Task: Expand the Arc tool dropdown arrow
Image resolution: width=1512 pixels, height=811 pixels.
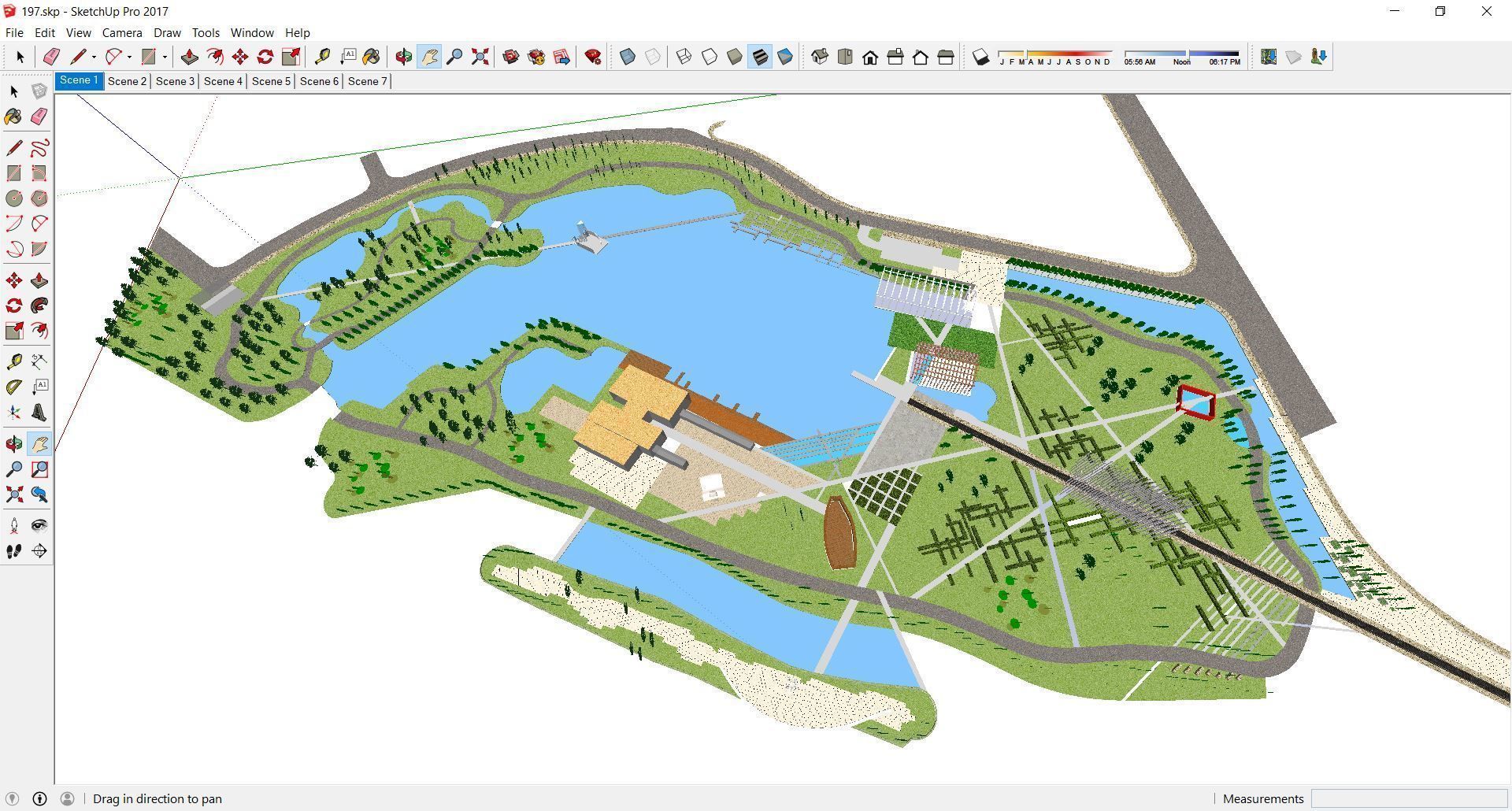Action: coord(129,57)
